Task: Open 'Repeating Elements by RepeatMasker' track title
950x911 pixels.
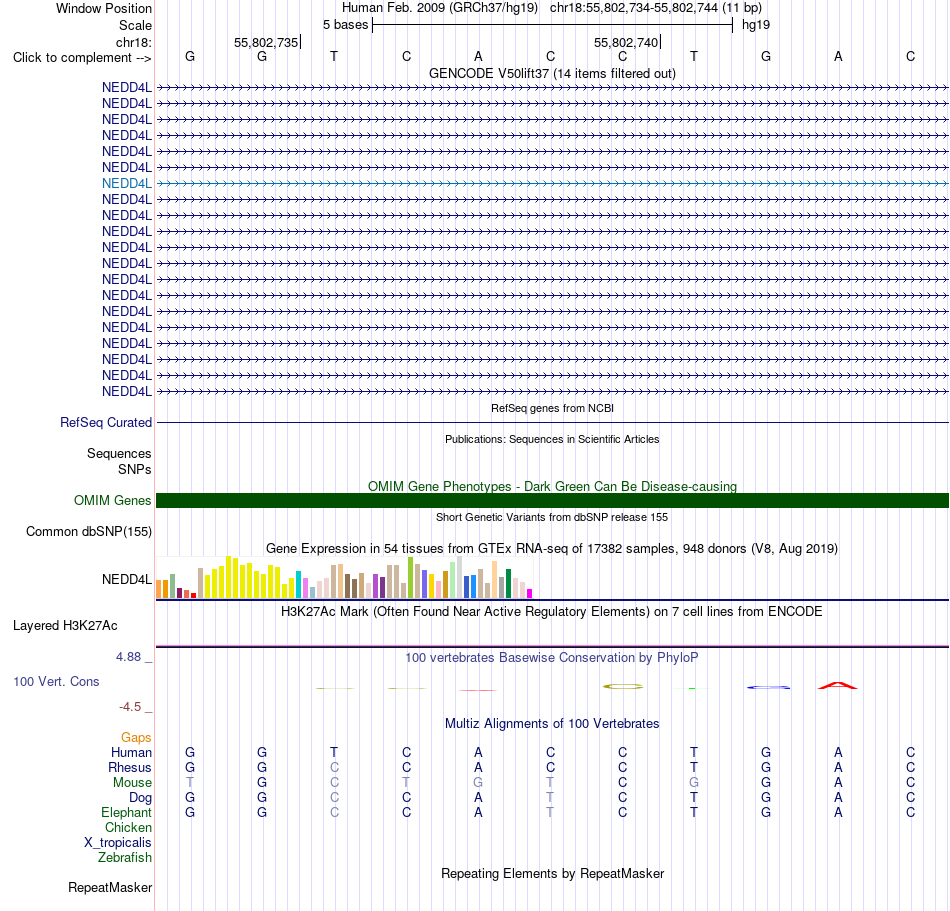Action: point(552,873)
